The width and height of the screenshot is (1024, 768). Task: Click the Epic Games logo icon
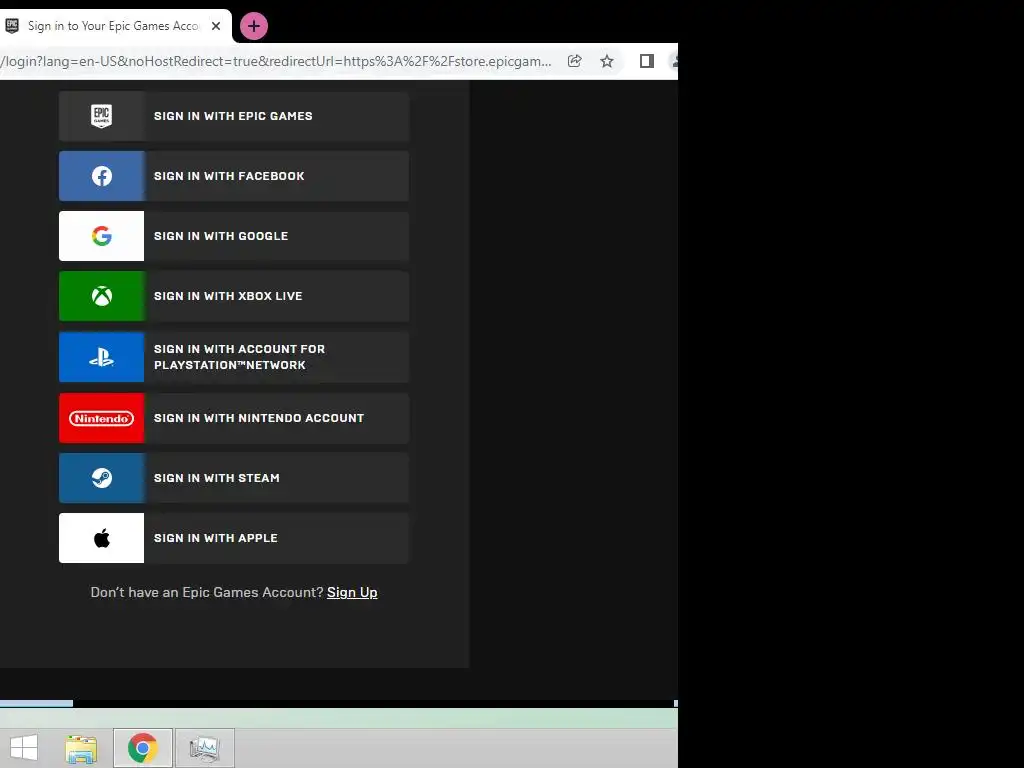pos(101,116)
